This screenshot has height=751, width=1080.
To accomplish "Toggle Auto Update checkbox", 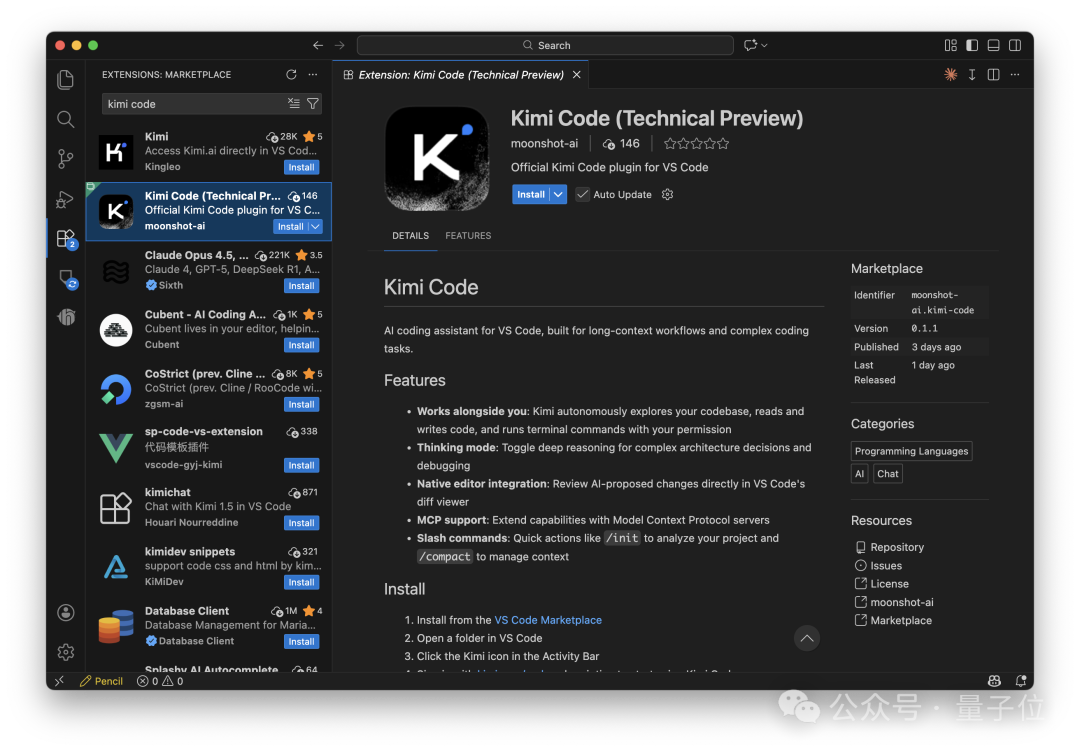I will tap(583, 194).
